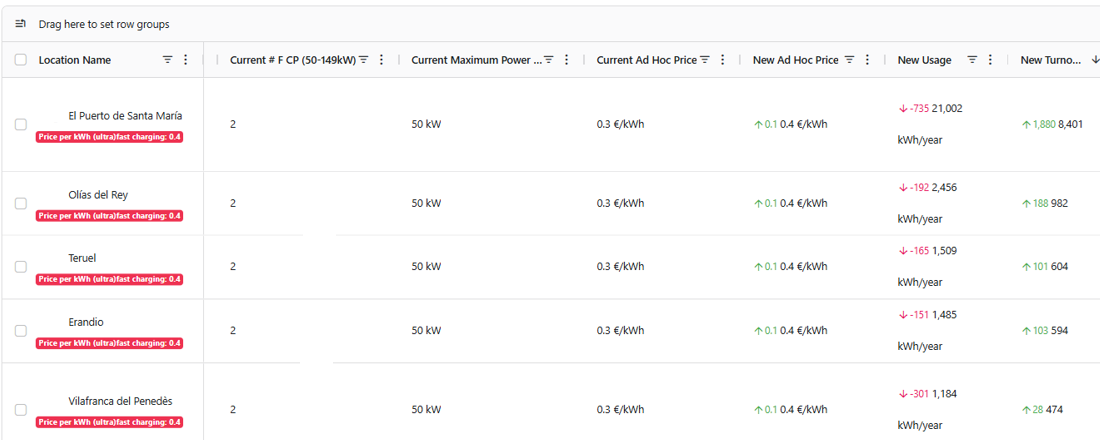Open three-dot menu of New Usage column

point(990,60)
